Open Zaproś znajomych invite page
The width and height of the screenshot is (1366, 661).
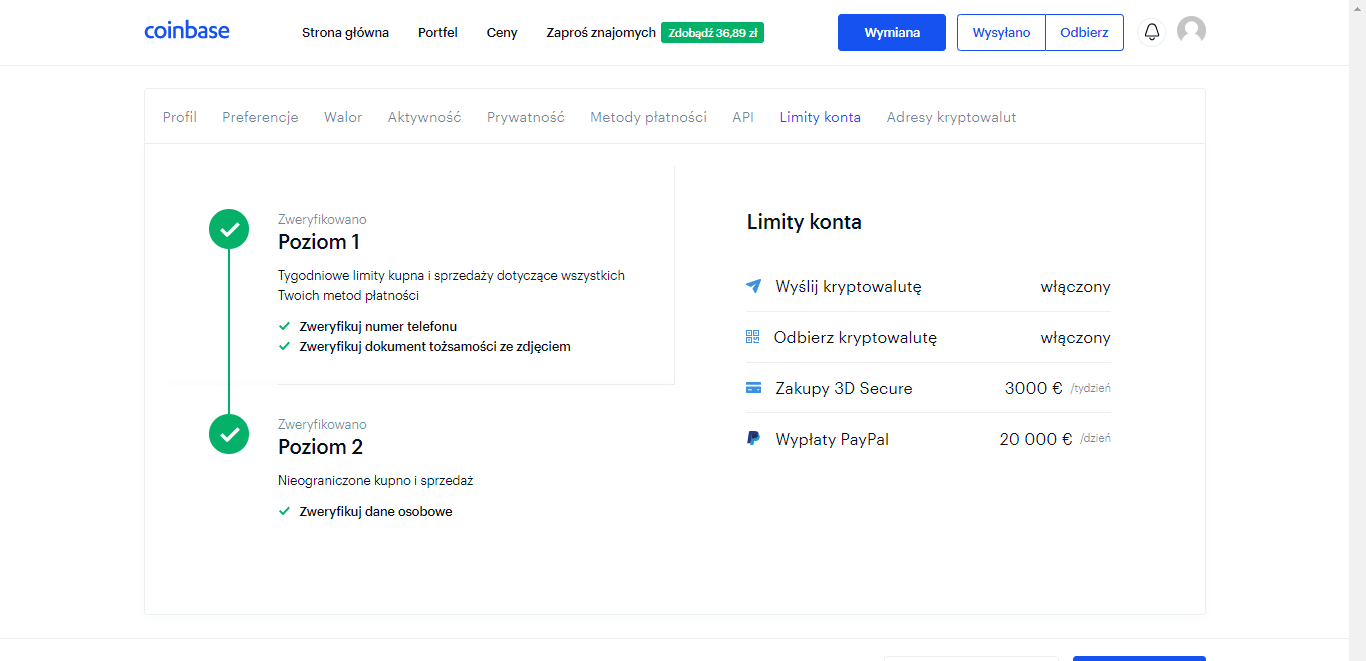pyautogui.click(x=600, y=32)
